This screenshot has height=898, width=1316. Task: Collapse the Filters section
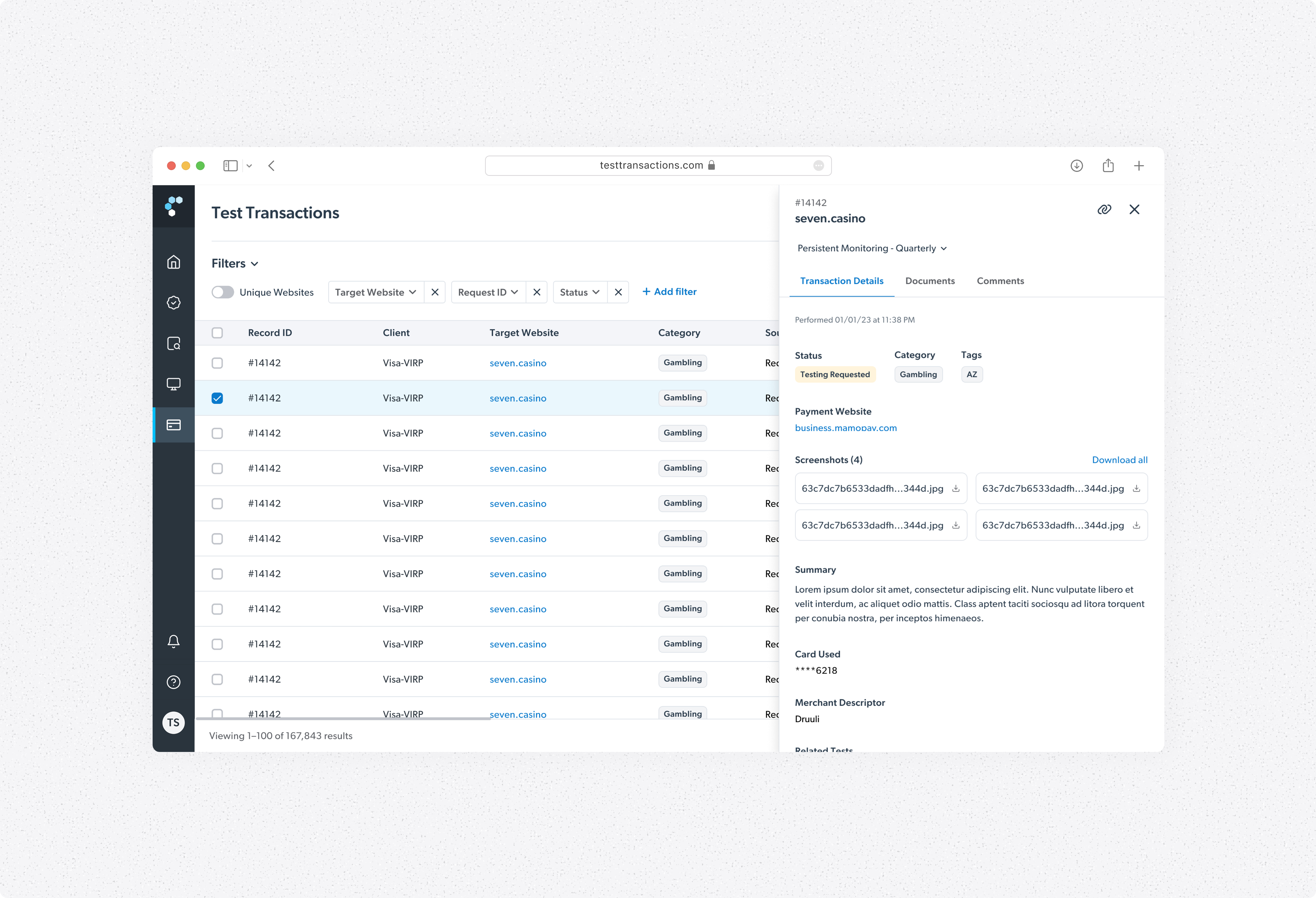[235, 263]
